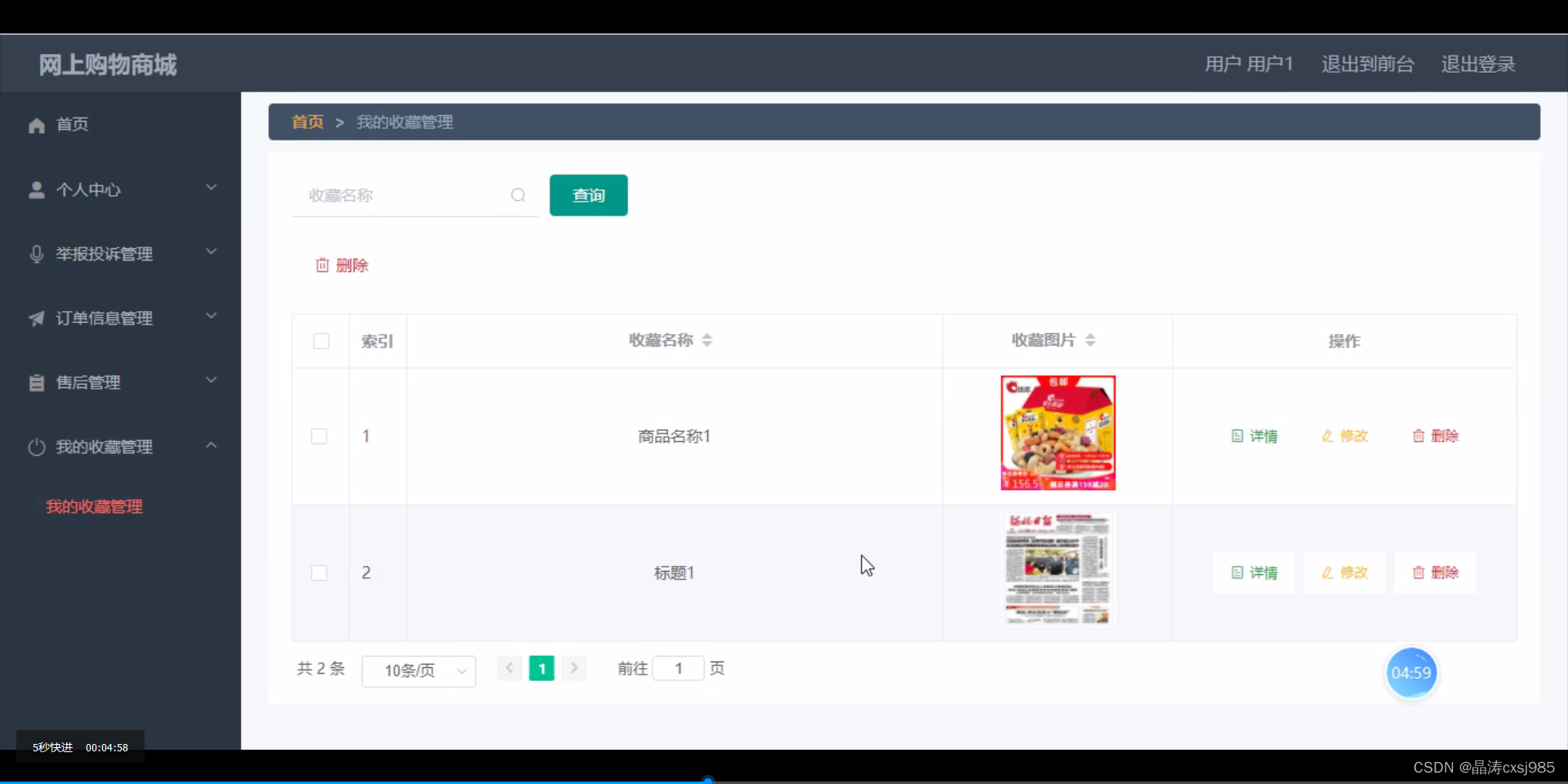Image resolution: width=1568 pixels, height=784 pixels.
Task: Click the magnifier icon in the search field
Action: [x=518, y=195]
